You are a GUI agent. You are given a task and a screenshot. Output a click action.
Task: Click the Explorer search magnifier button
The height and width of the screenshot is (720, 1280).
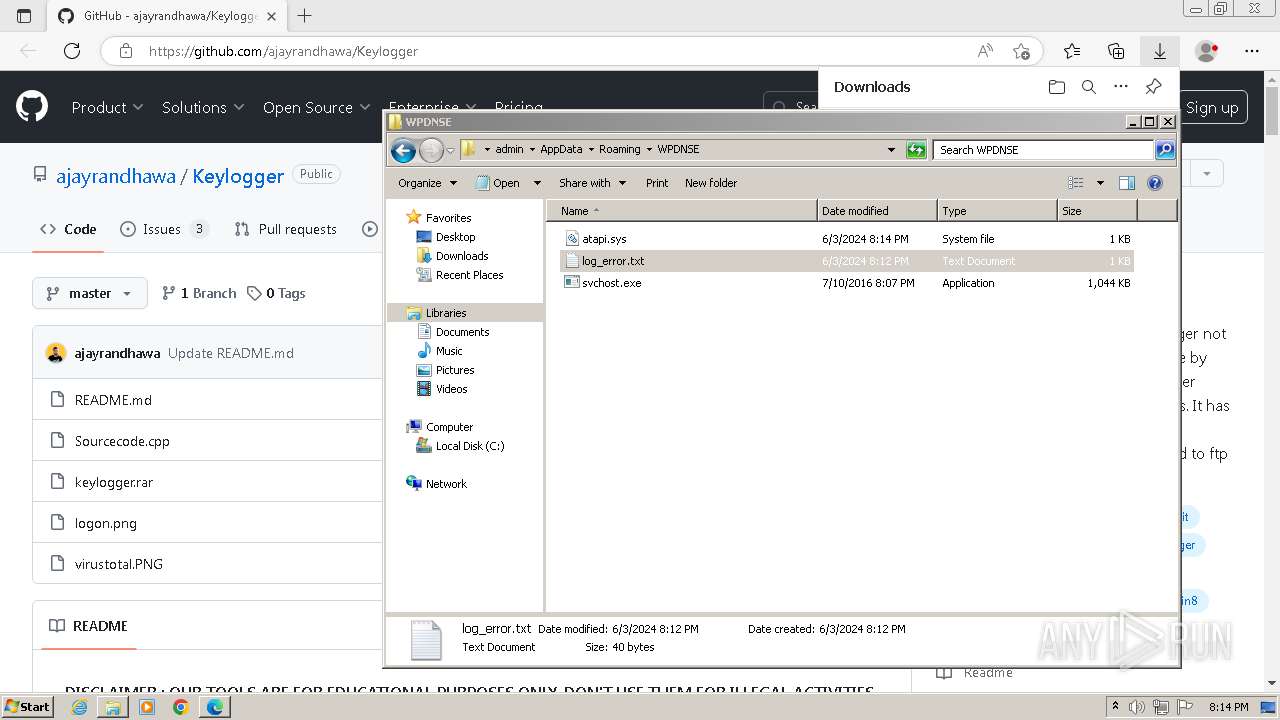(x=1164, y=150)
